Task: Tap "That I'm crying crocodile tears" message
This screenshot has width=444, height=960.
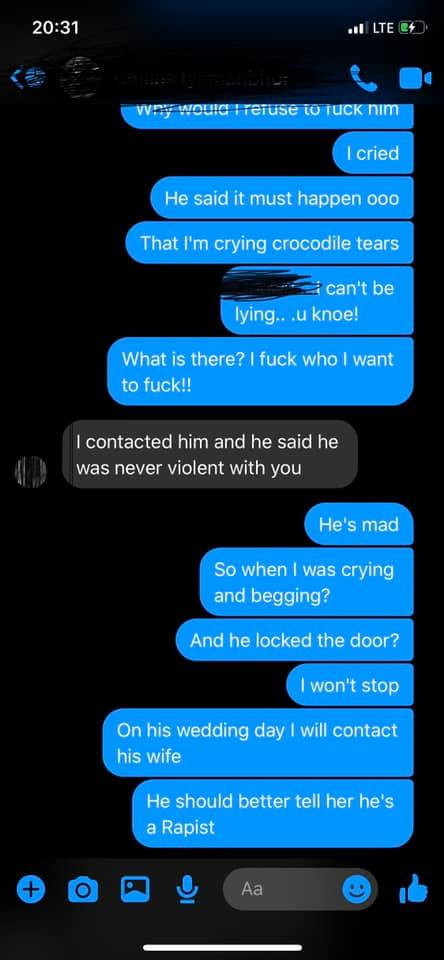Action: click(x=269, y=243)
